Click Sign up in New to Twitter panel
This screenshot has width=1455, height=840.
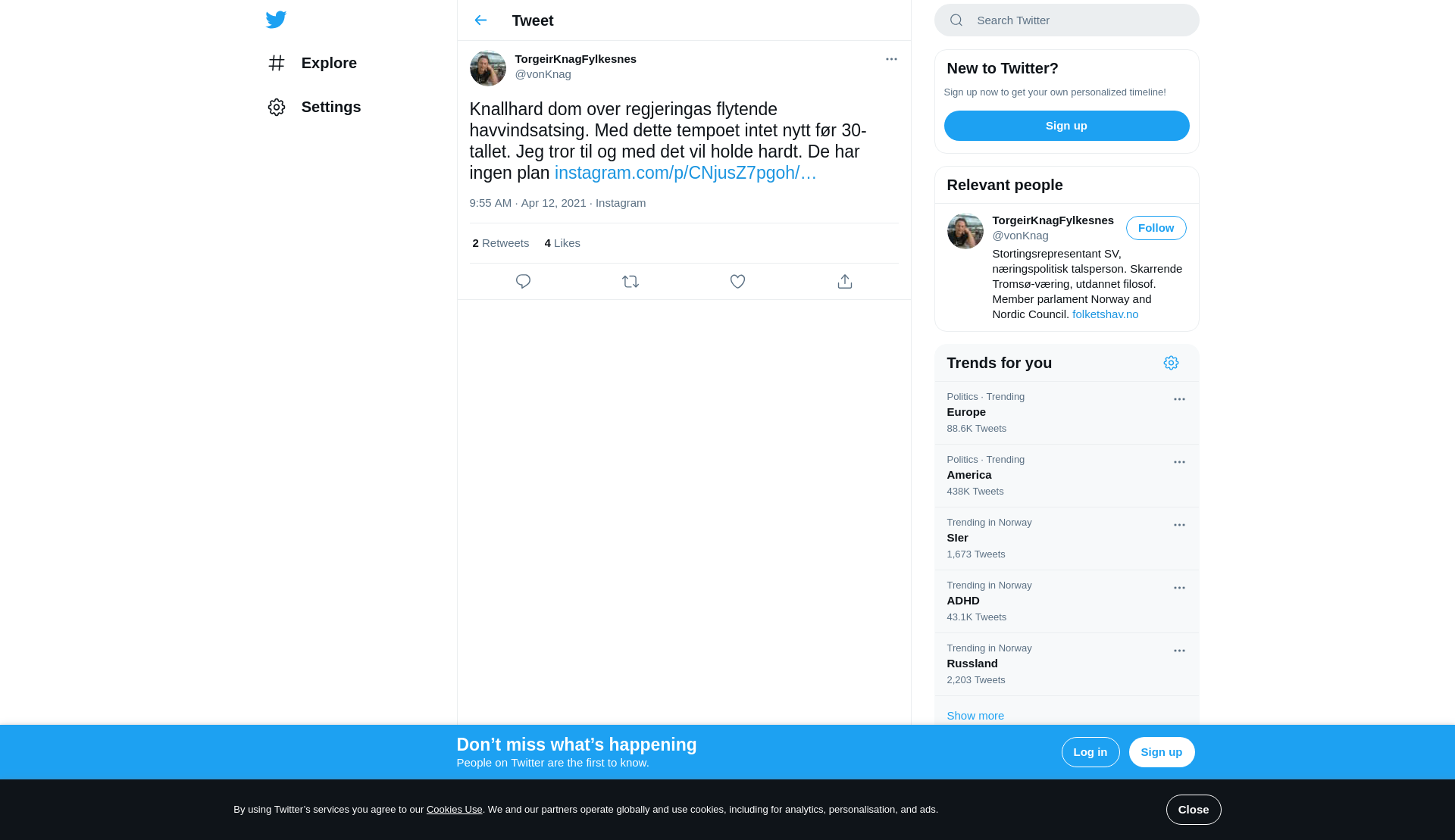[x=1066, y=126]
